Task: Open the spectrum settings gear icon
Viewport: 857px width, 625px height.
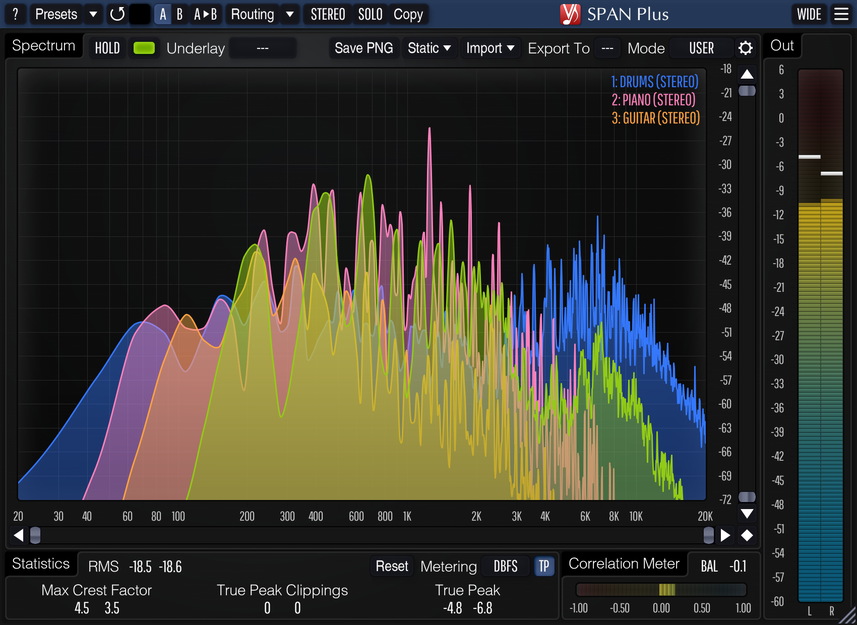Action: click(x=745, y=48)
